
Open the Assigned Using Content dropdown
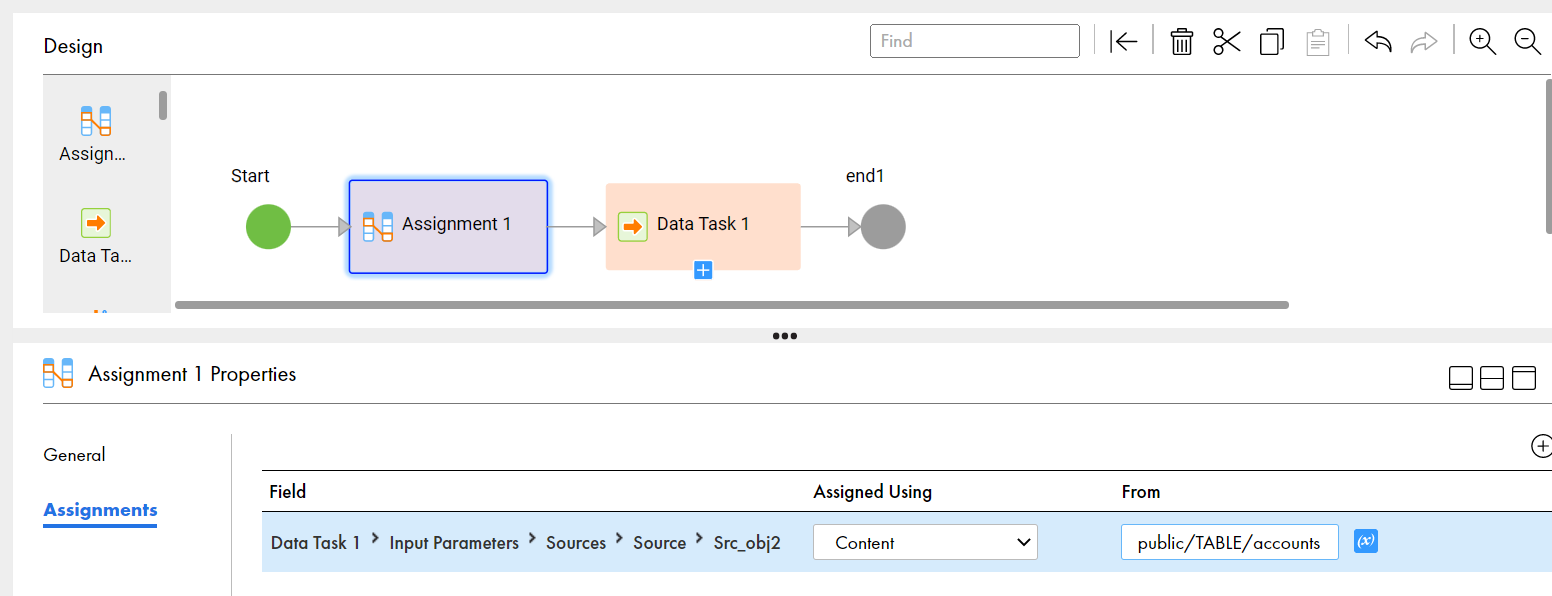click(x=925, y=542)
